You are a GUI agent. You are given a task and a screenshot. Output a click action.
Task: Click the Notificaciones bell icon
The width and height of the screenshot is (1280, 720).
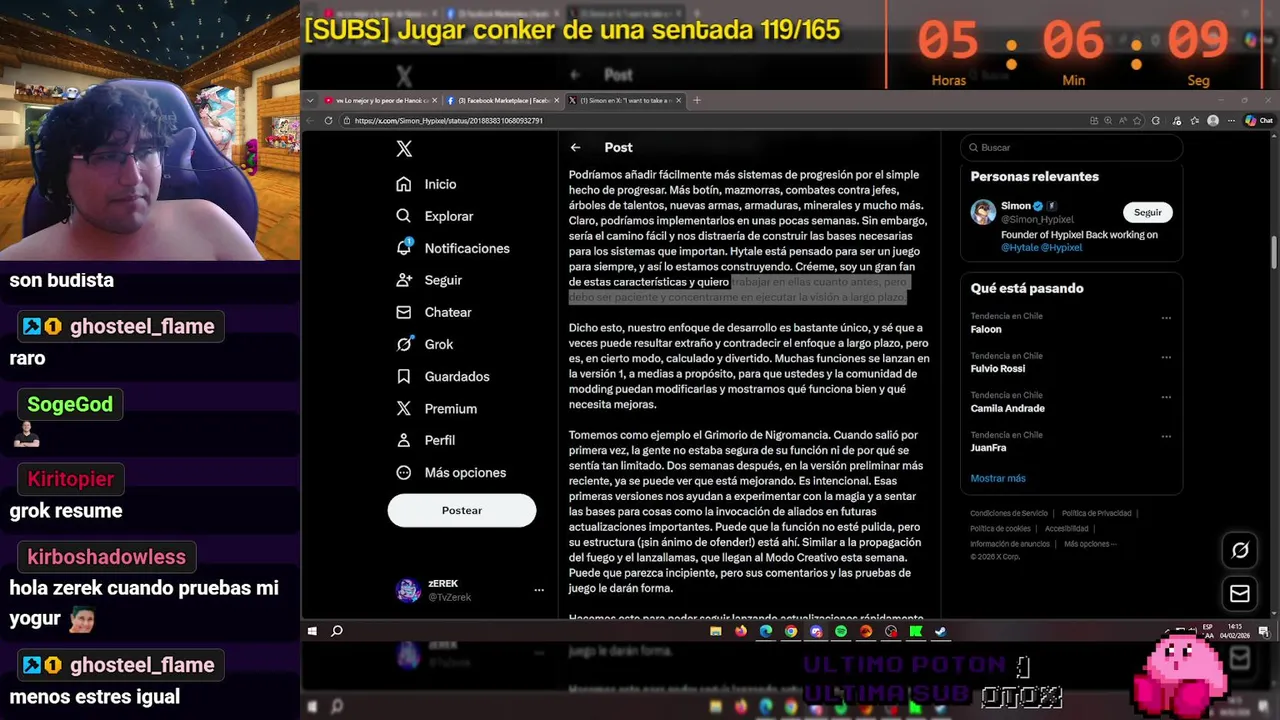click(x=404, y=247)
